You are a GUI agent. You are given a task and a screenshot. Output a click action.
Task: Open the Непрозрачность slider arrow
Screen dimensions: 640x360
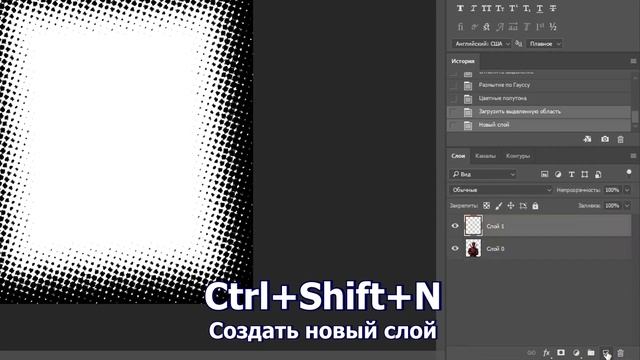point(627,190)
